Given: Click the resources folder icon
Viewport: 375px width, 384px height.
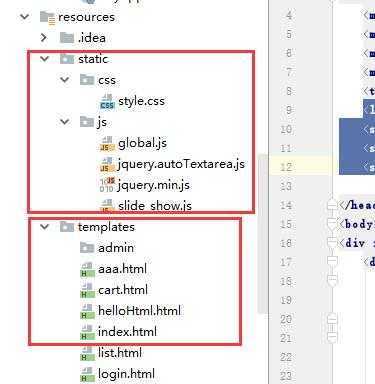Looking at the screenshot, I should (x=47, y=17).
